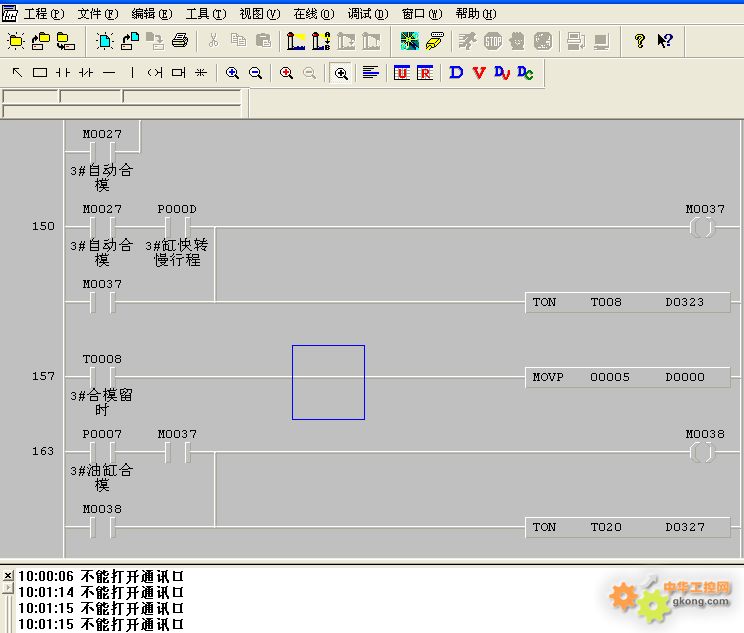The width and height of the screenshot is (744, 633).
Task: Click the Open File icon
Action: [130, 41]
